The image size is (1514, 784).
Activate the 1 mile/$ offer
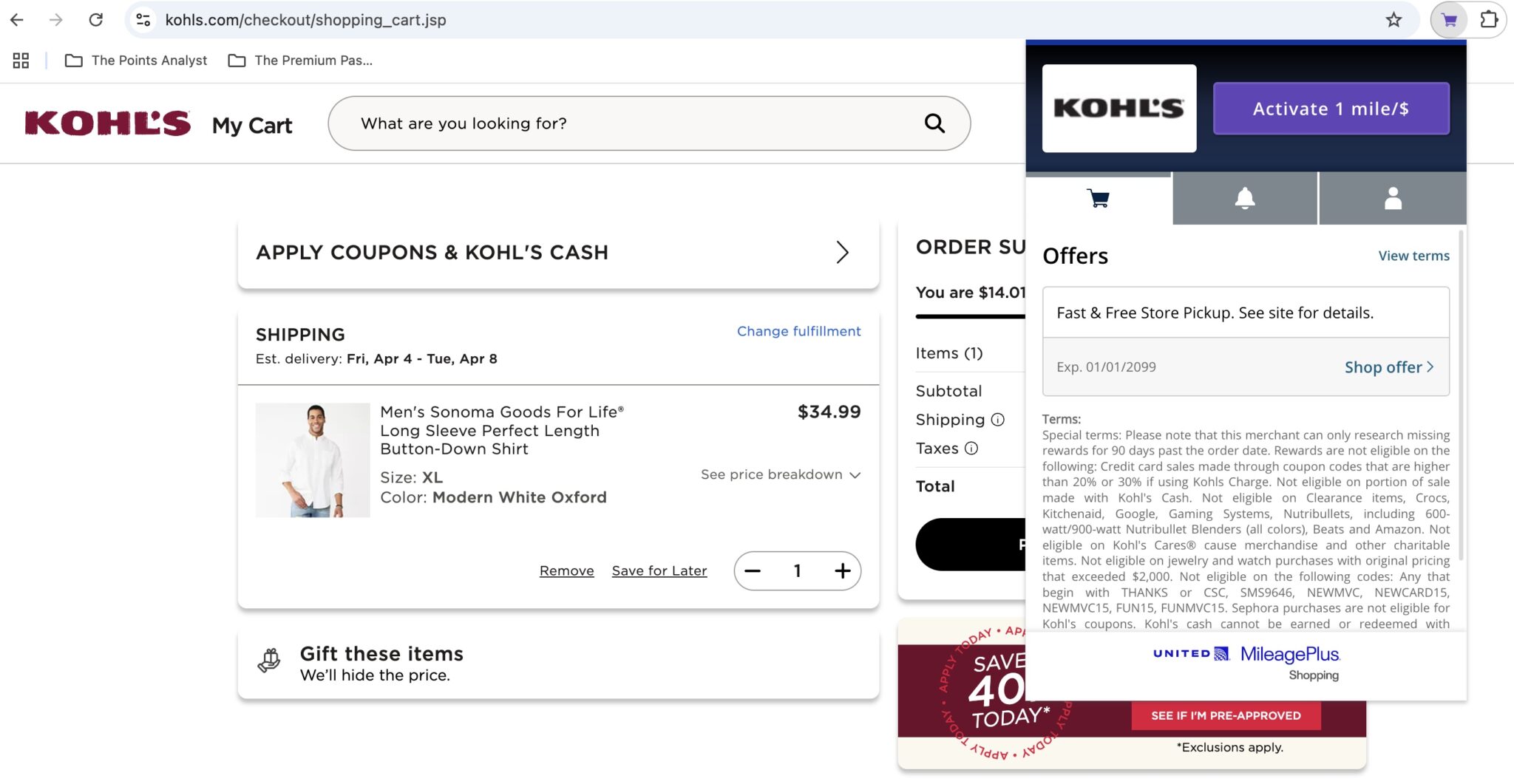pyautogui.click(x=1330, y=108)
